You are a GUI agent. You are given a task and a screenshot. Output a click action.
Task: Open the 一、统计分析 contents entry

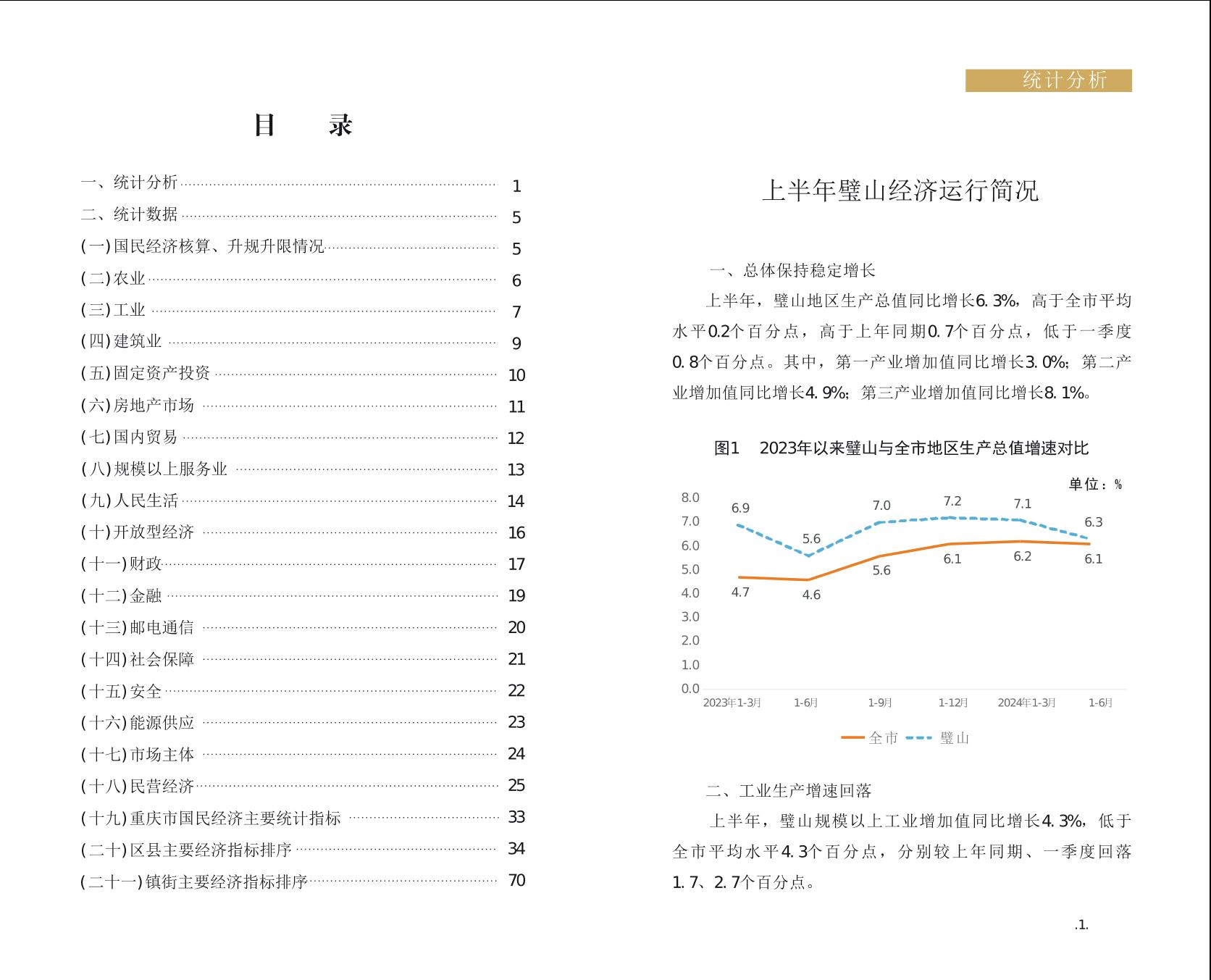click(x=301, y=183)
